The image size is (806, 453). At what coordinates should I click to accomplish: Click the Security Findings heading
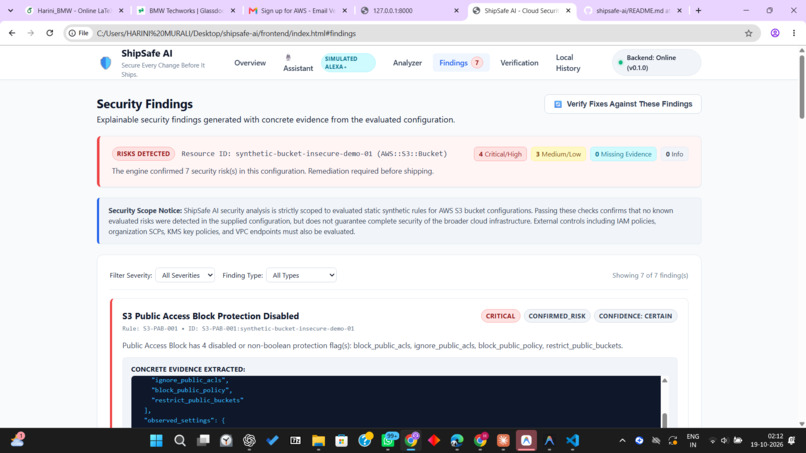click(144, 104)
